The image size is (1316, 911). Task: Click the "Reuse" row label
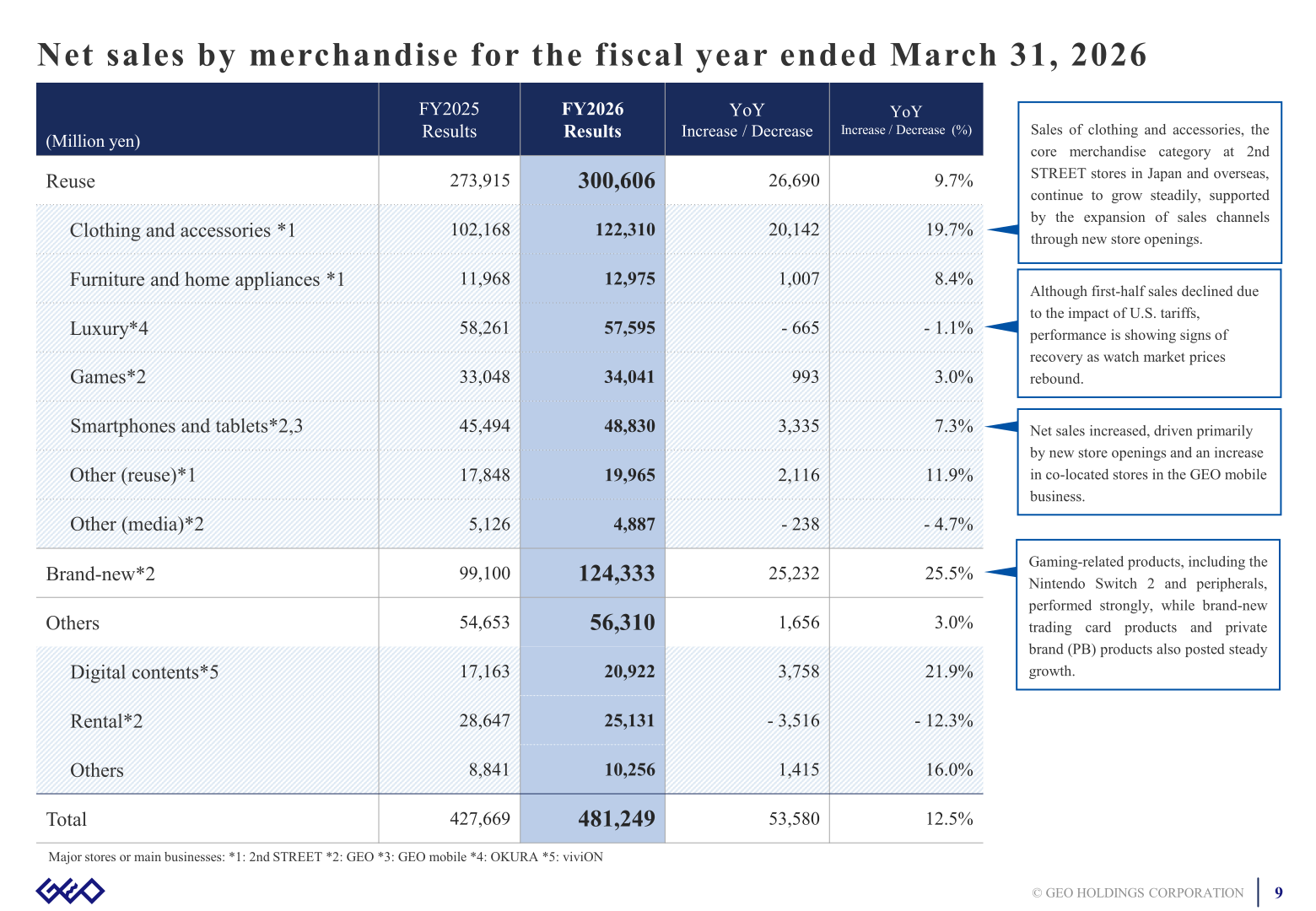(x=71, y=181)
